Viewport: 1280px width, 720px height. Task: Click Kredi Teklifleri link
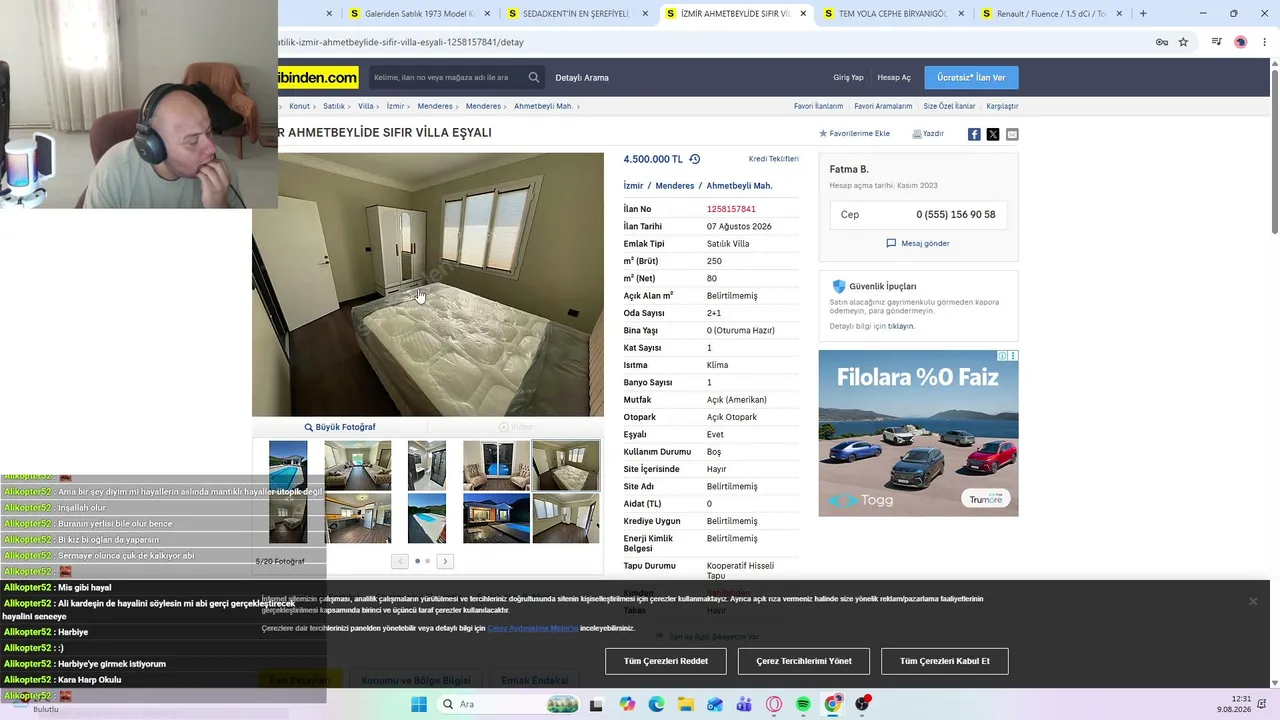[x=774, y=159]
